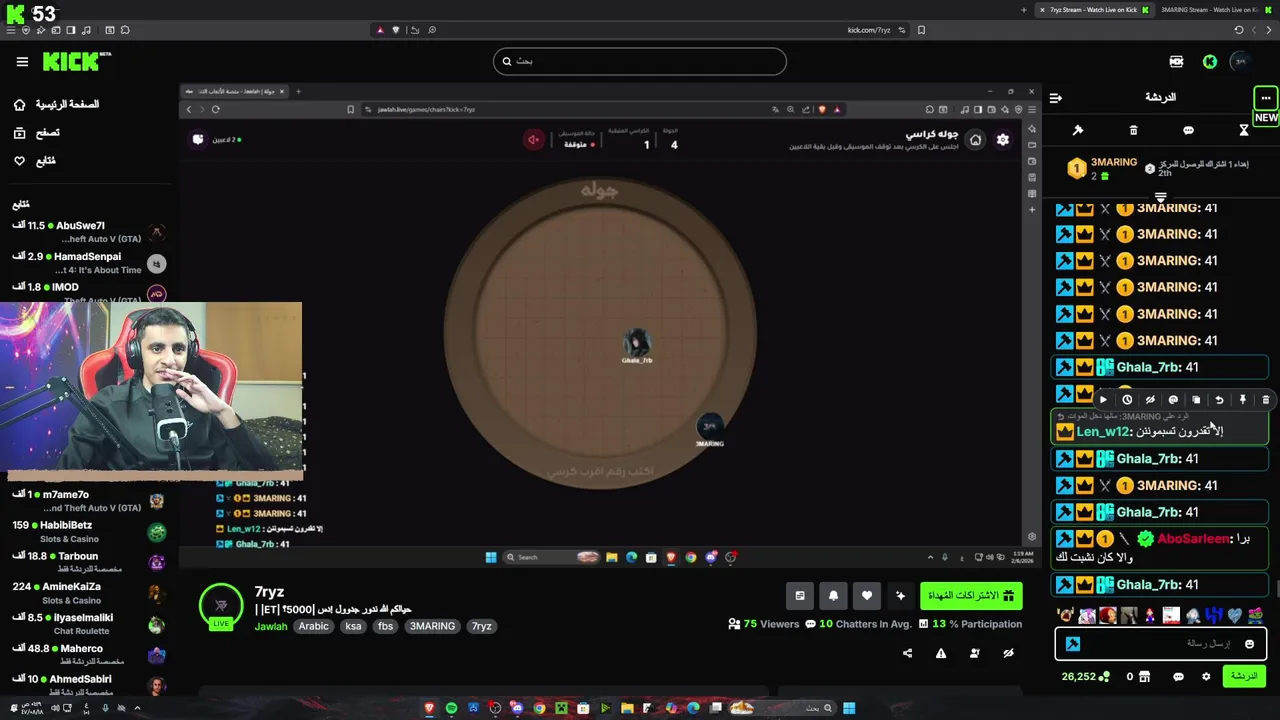Click the chat trash clear icon
The height and width of the screenshot is (720, 1280).
coord(1133,130)
